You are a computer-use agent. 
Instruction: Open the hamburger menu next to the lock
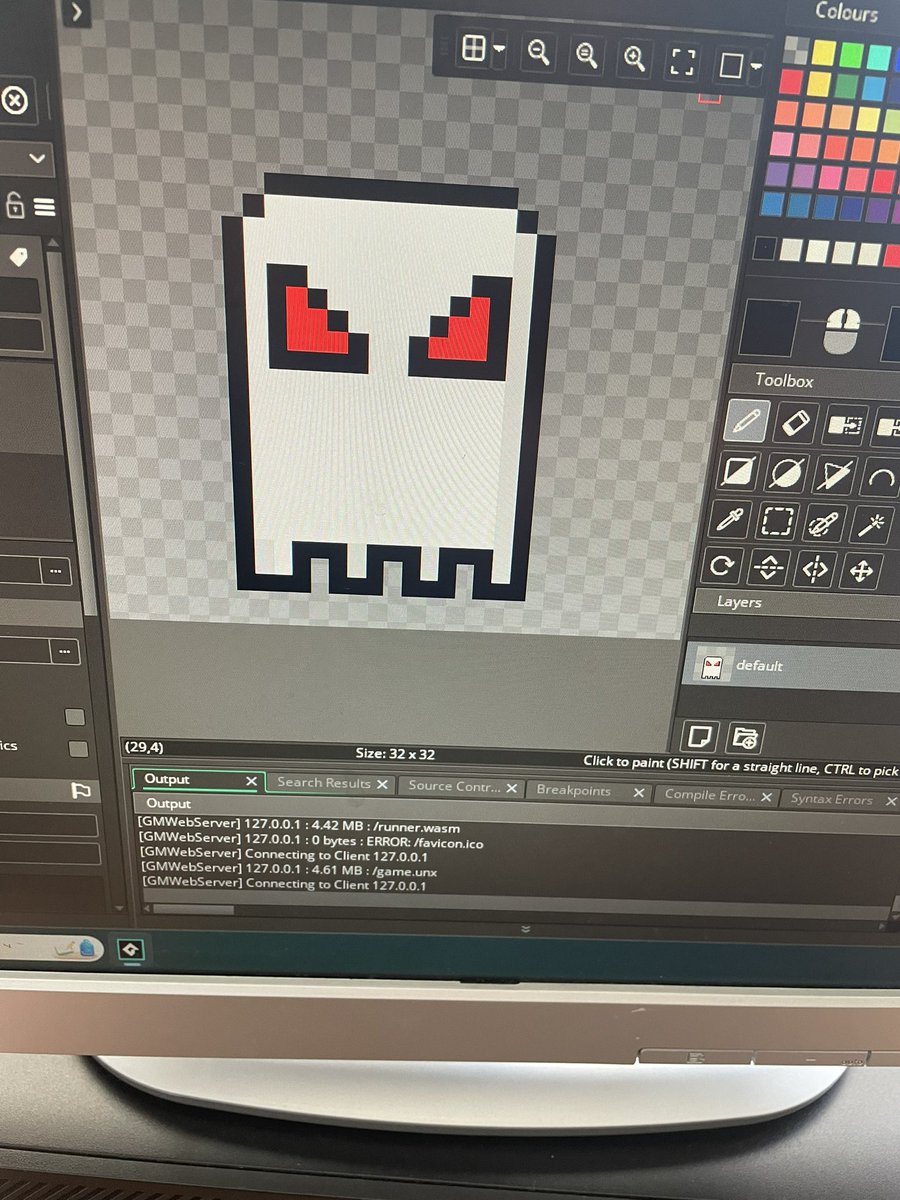(44, 206)
